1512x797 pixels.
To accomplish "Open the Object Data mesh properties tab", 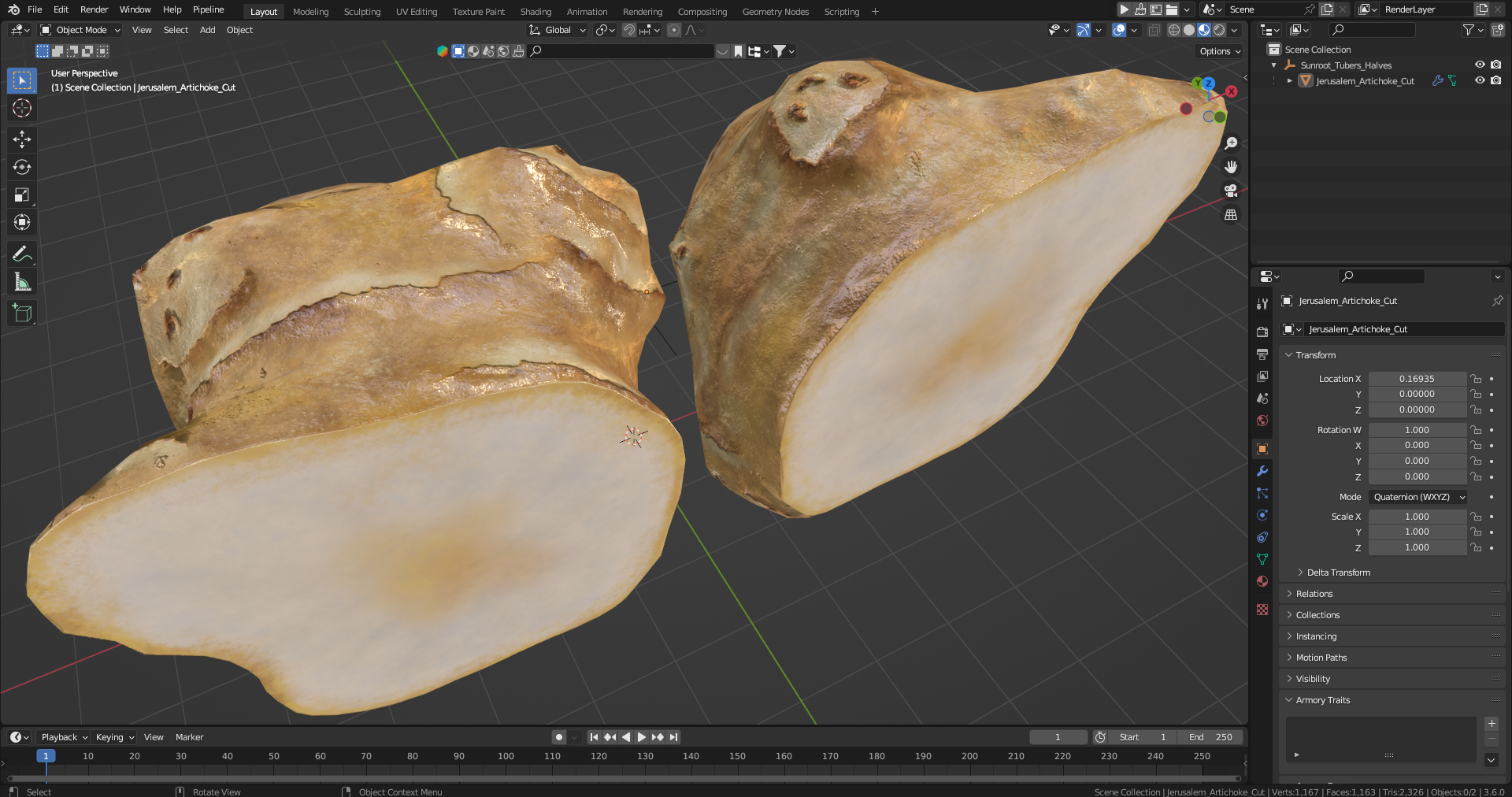I will click(1262, 559).
